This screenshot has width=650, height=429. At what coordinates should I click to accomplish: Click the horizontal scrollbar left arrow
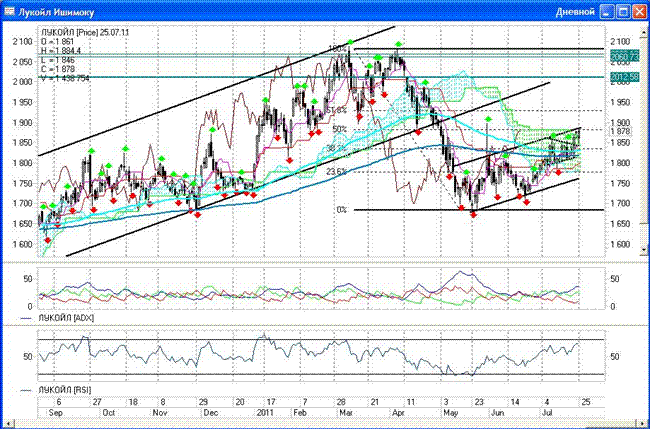pyautogui.click(x=10, y=424)
